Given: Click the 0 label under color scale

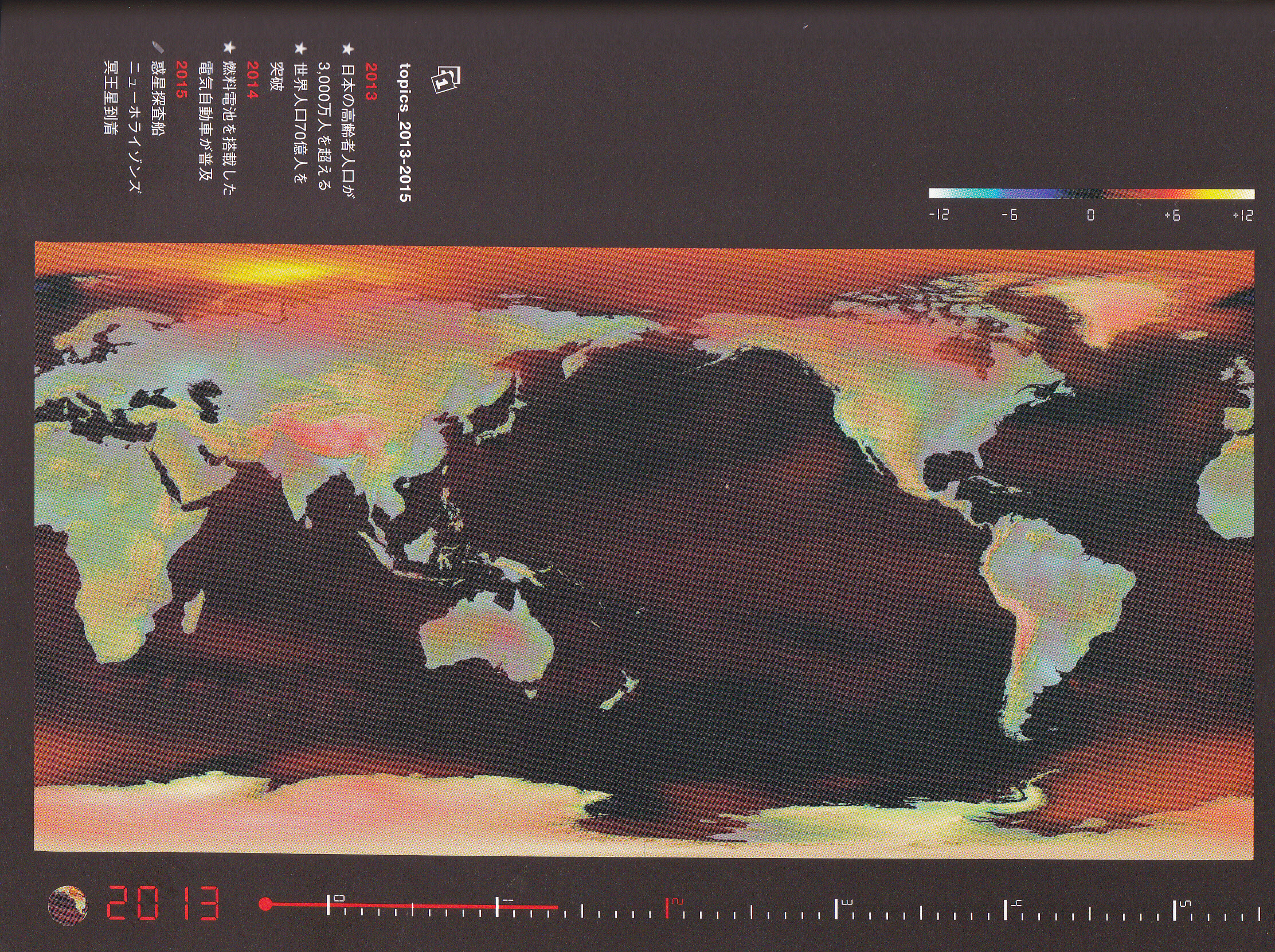Looking at the screenshot, I should pyautogui.click(x=1090, y=216).
